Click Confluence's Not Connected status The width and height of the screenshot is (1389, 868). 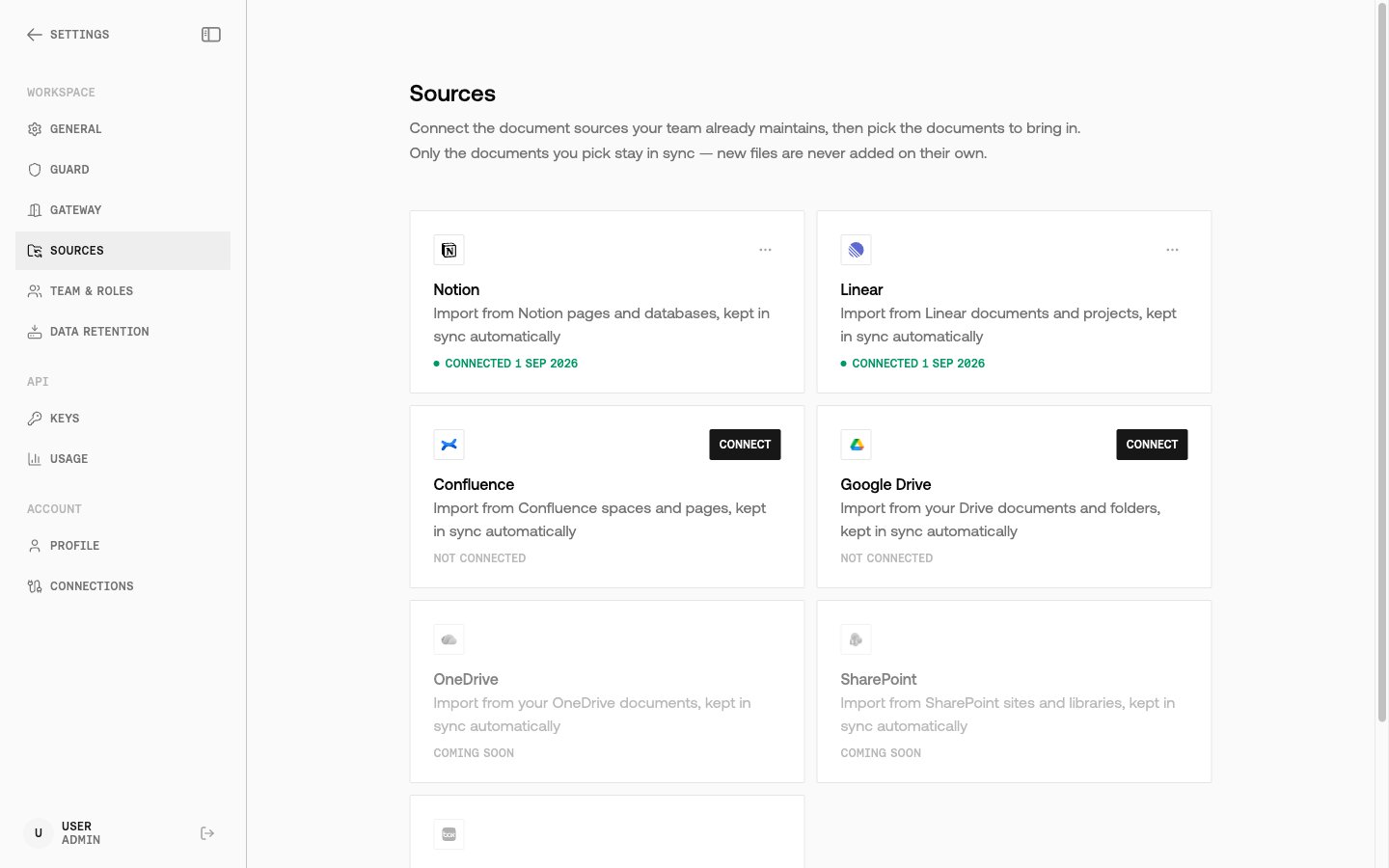coord(479,558)
